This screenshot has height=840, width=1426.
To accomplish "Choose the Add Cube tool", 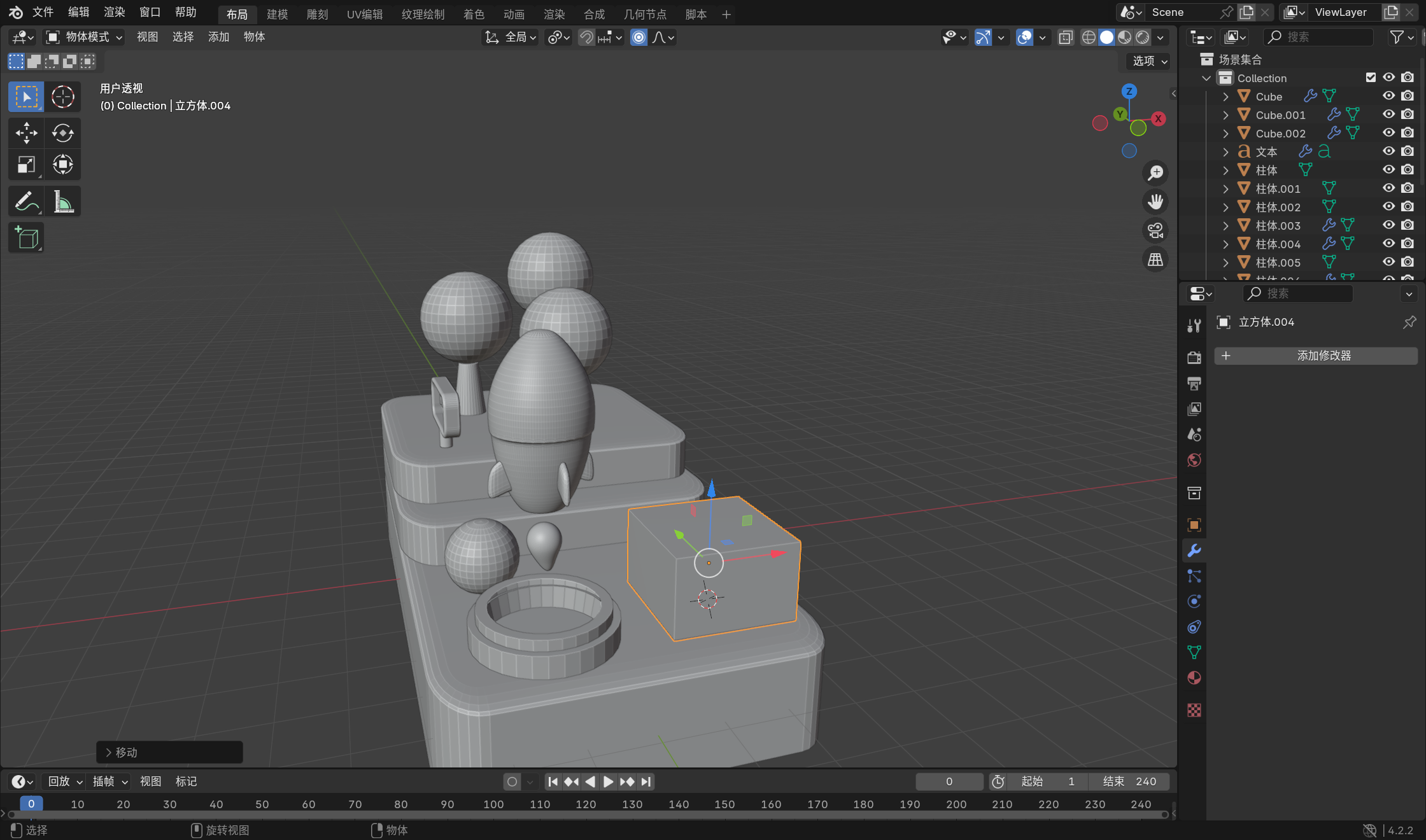I will [x=26, y=238].
